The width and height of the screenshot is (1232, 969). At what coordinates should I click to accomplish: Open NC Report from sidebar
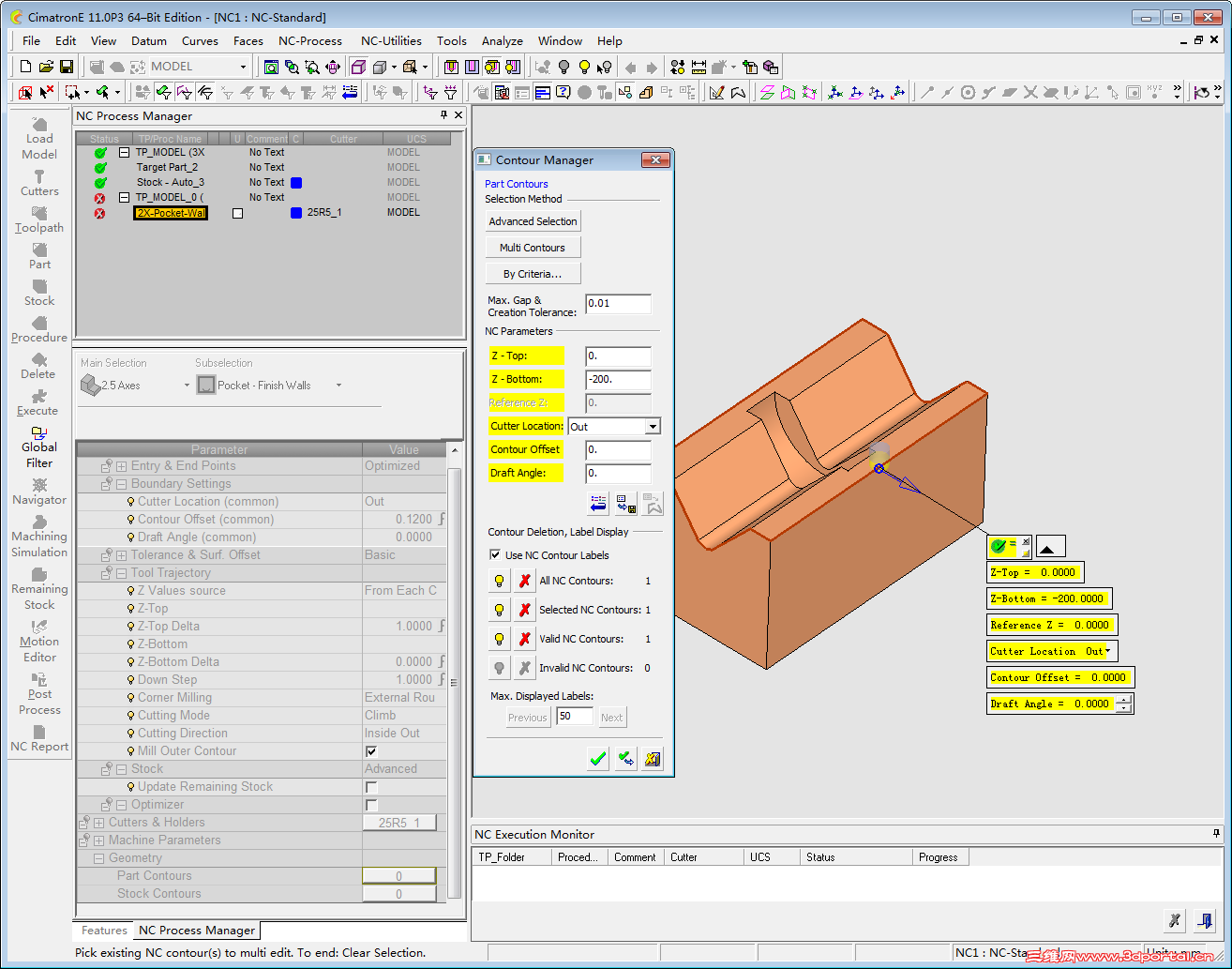click(39, 738)
